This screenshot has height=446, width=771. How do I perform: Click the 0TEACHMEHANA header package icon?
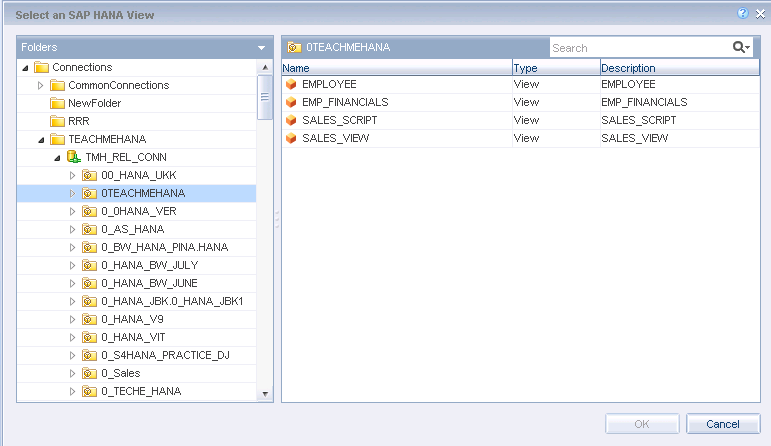tap(294, 47)
